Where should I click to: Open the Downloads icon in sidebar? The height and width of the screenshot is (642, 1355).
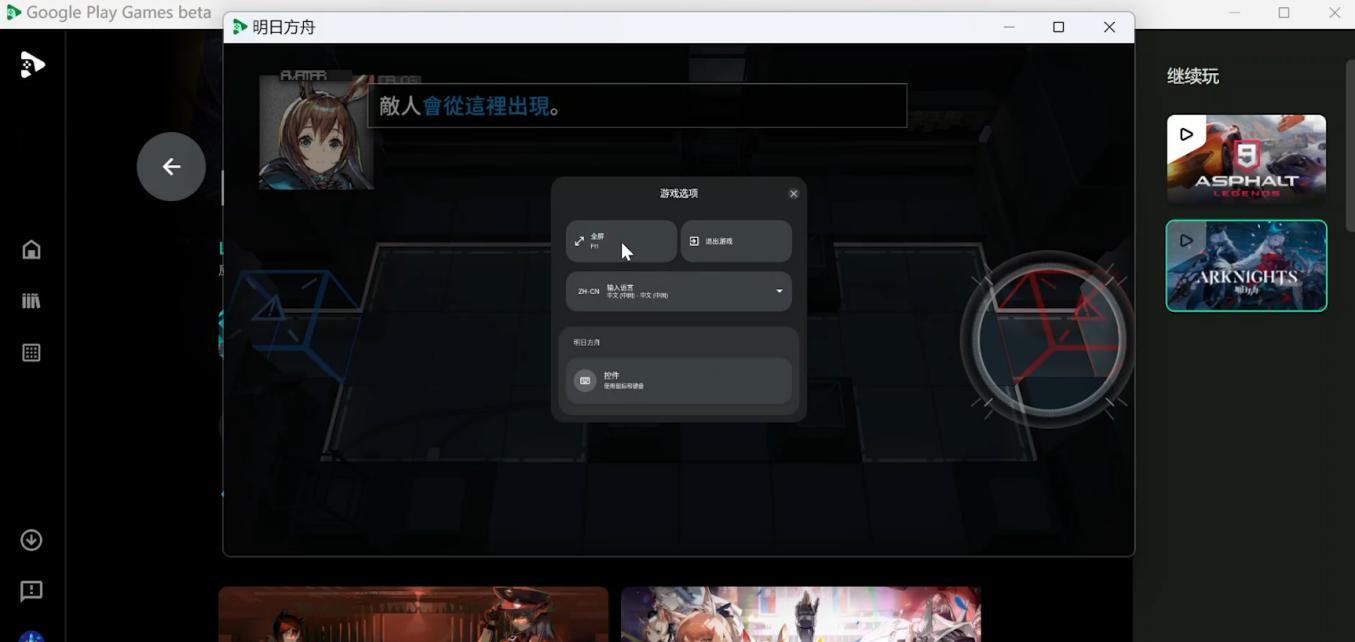click(x=31, y=540)
